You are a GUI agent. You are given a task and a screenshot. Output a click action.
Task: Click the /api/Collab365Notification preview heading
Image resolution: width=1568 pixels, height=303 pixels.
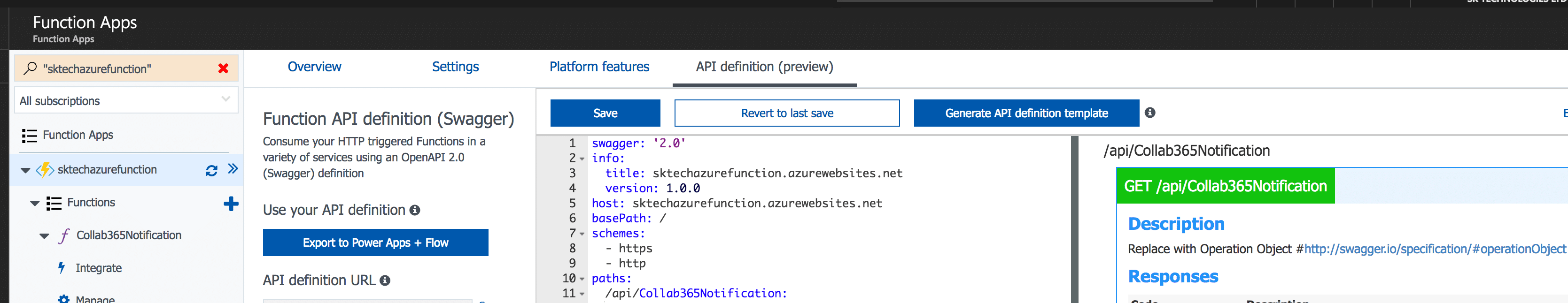pyautogui.click(x=1187, y=151)
